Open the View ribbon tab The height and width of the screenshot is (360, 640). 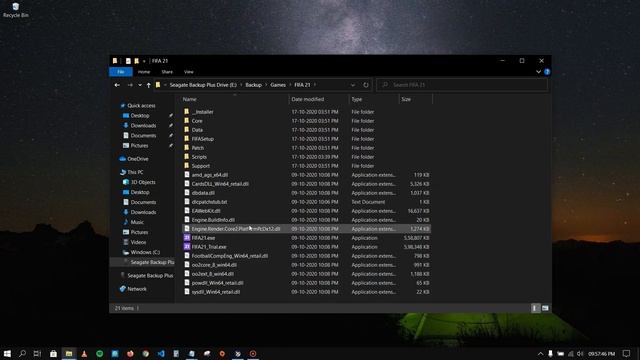[x=189, y=72]
